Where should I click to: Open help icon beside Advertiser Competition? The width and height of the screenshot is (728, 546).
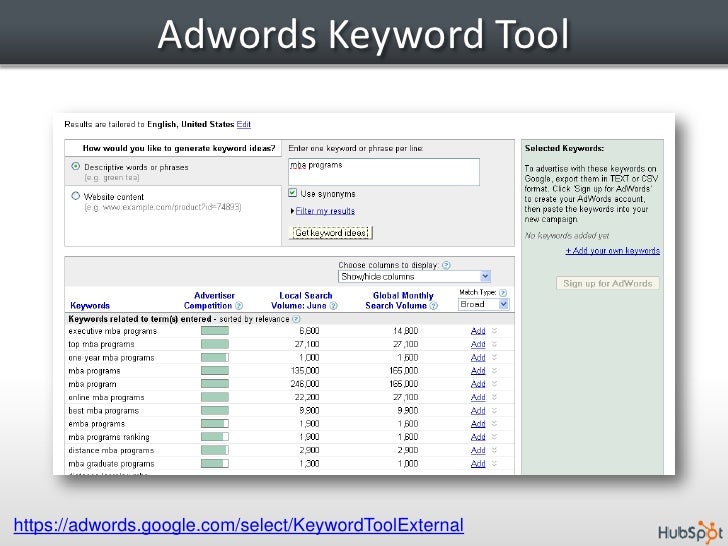(239, 306)
